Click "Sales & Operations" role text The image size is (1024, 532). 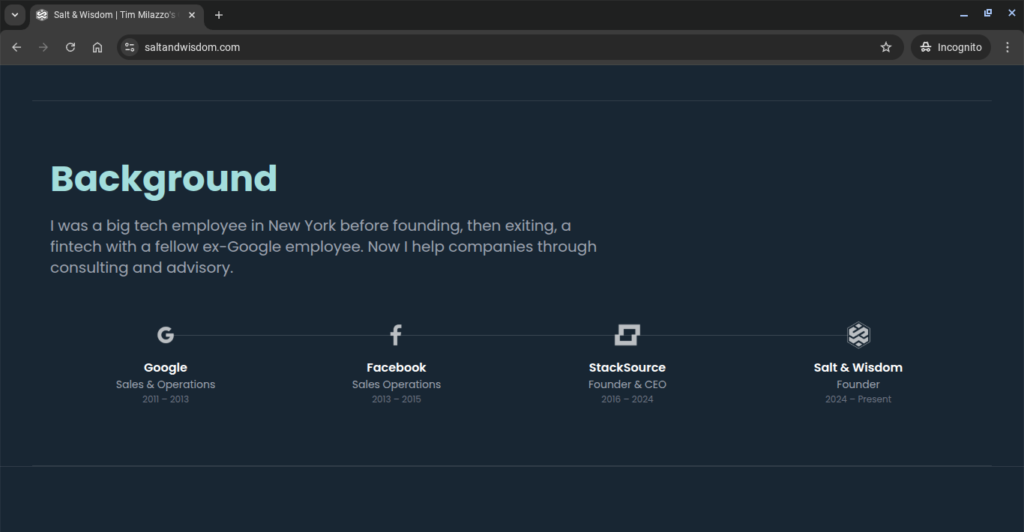[165, 384]
